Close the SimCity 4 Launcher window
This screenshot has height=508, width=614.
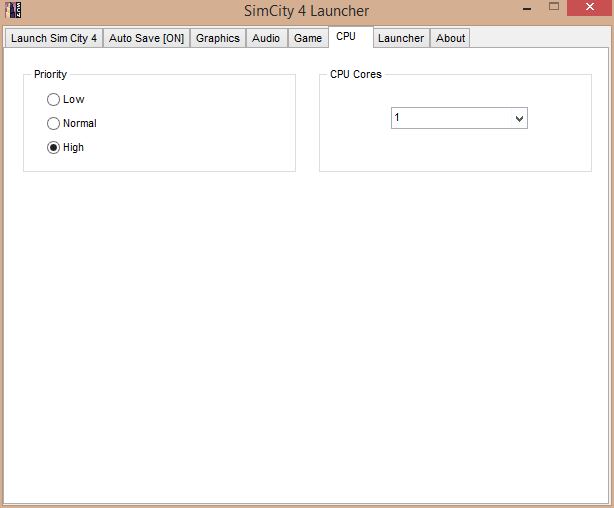(590, 7)
